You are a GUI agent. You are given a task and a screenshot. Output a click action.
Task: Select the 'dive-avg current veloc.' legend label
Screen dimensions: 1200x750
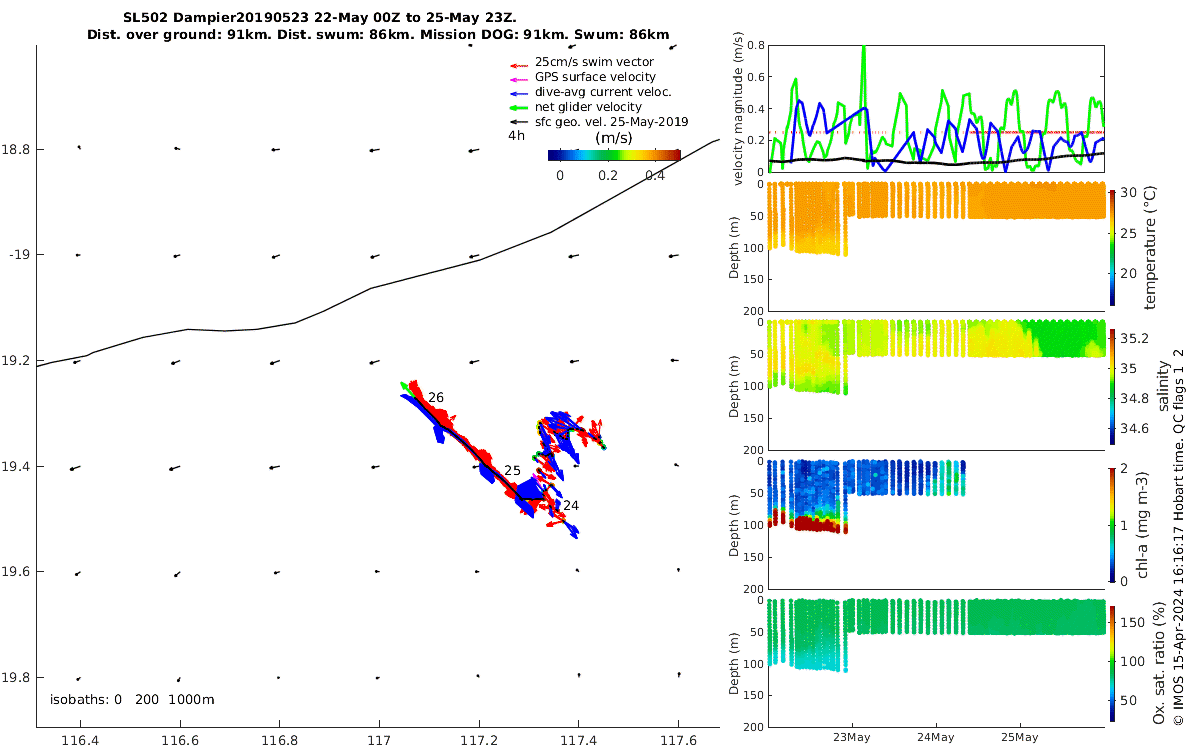click(602, 92)
